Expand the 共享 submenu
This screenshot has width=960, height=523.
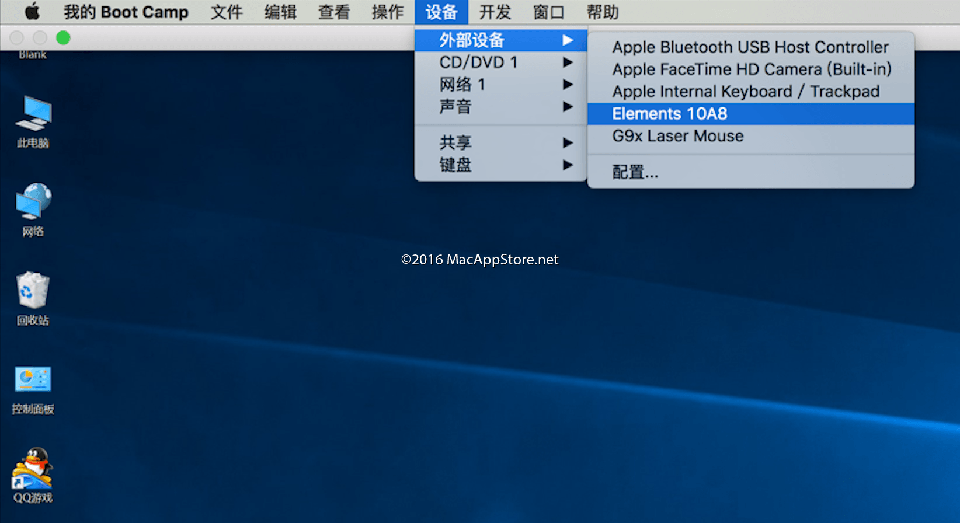501,143
